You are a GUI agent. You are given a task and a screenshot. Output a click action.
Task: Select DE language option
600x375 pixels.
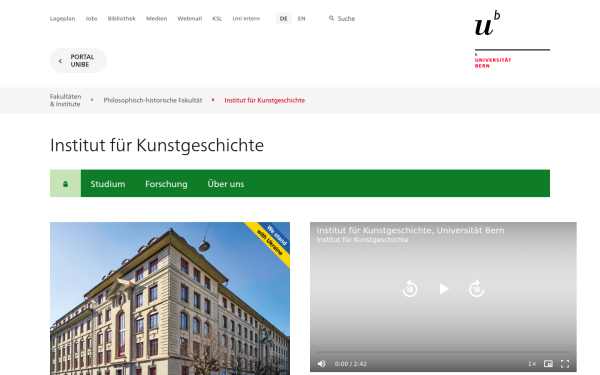pos(284,18)
